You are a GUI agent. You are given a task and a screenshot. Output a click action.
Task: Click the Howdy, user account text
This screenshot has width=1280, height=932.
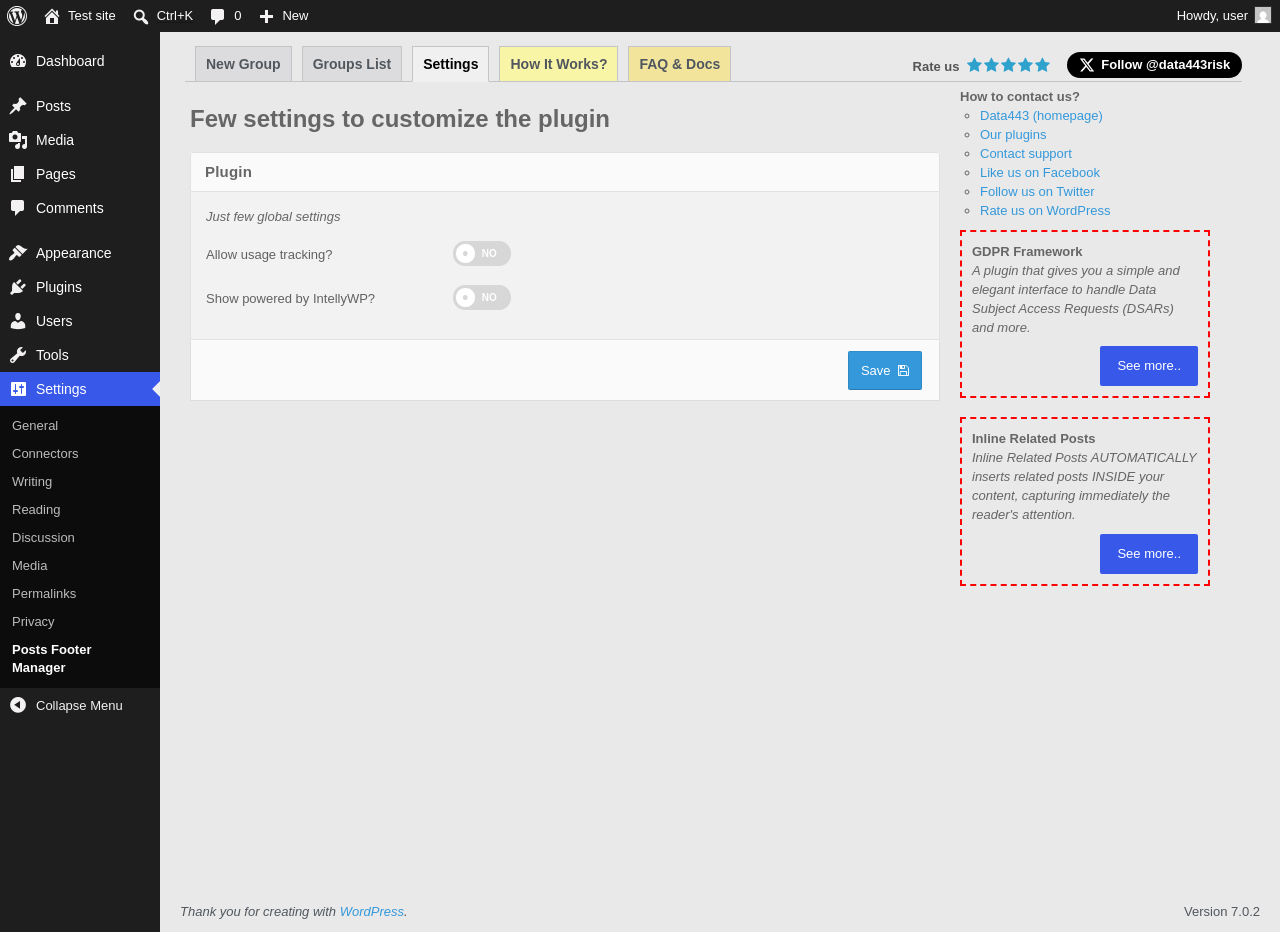1212,16
